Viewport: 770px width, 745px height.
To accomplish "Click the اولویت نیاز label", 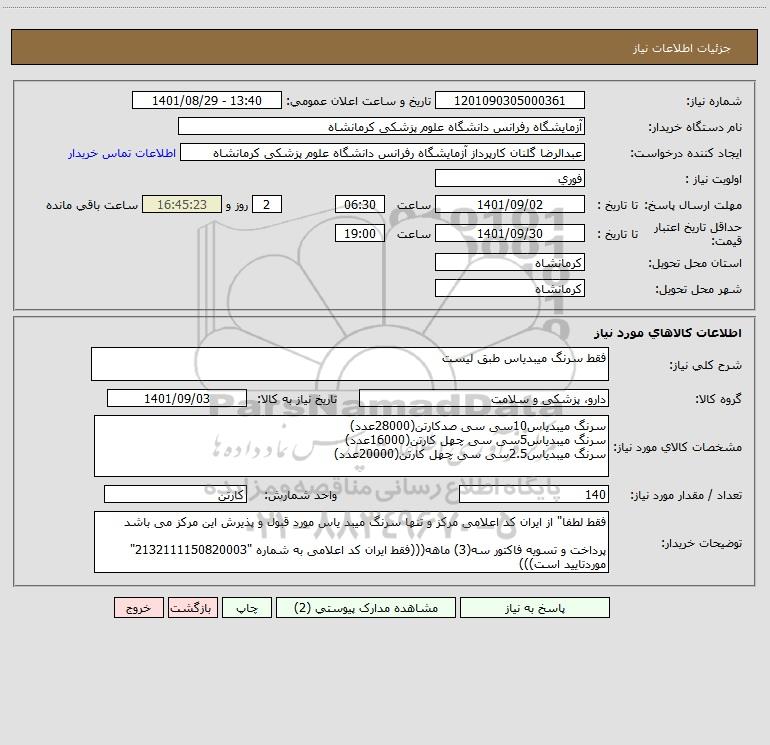I will (714, 180).
